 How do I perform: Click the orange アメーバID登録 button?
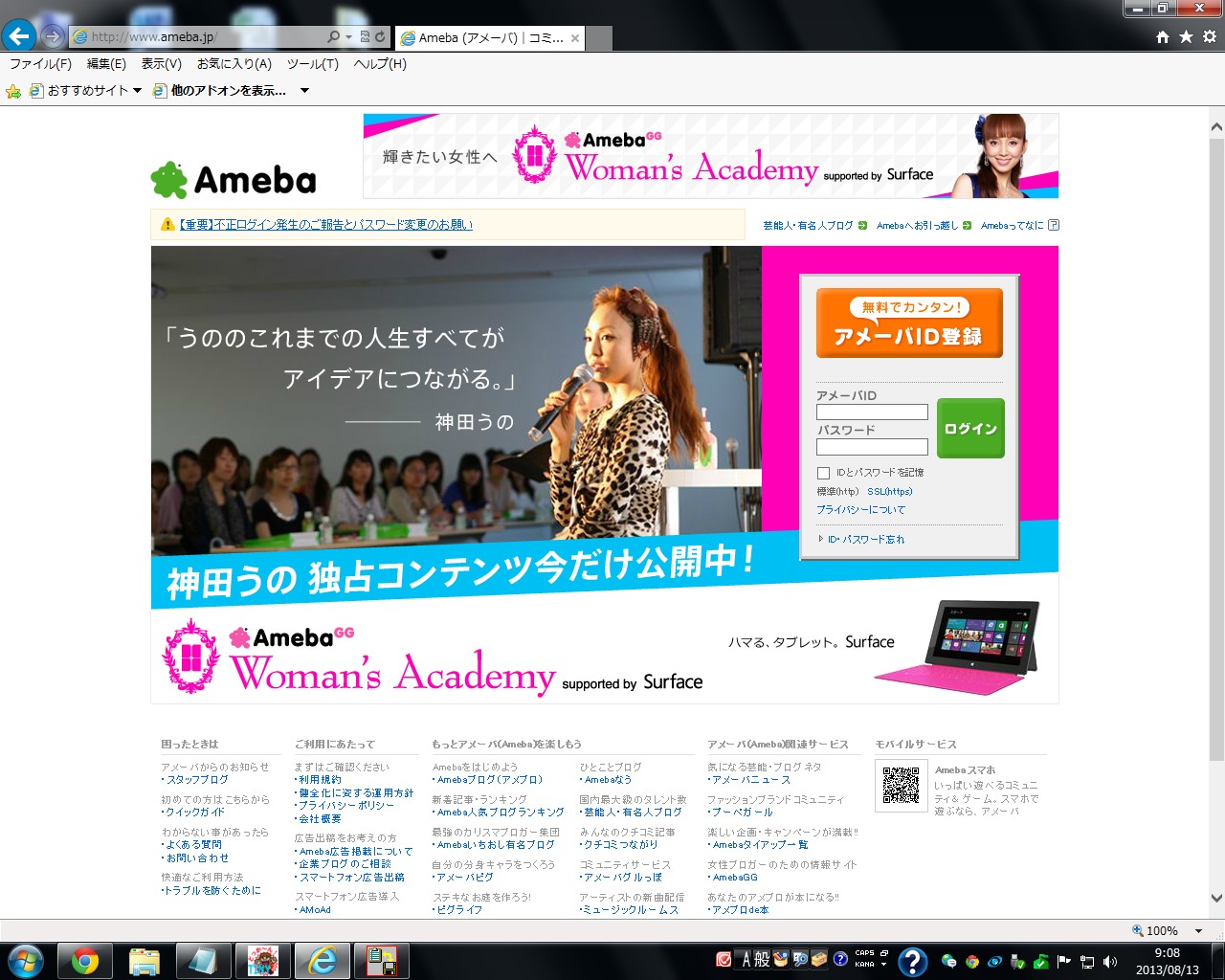click(908, 323)
